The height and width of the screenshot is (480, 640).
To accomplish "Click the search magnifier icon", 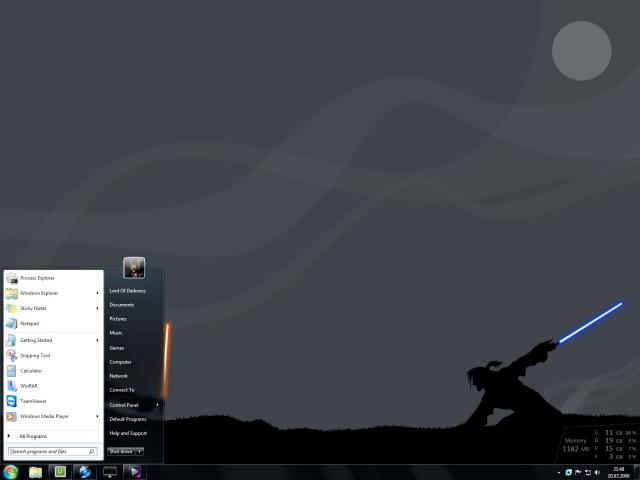I will [x=91, y=451].
